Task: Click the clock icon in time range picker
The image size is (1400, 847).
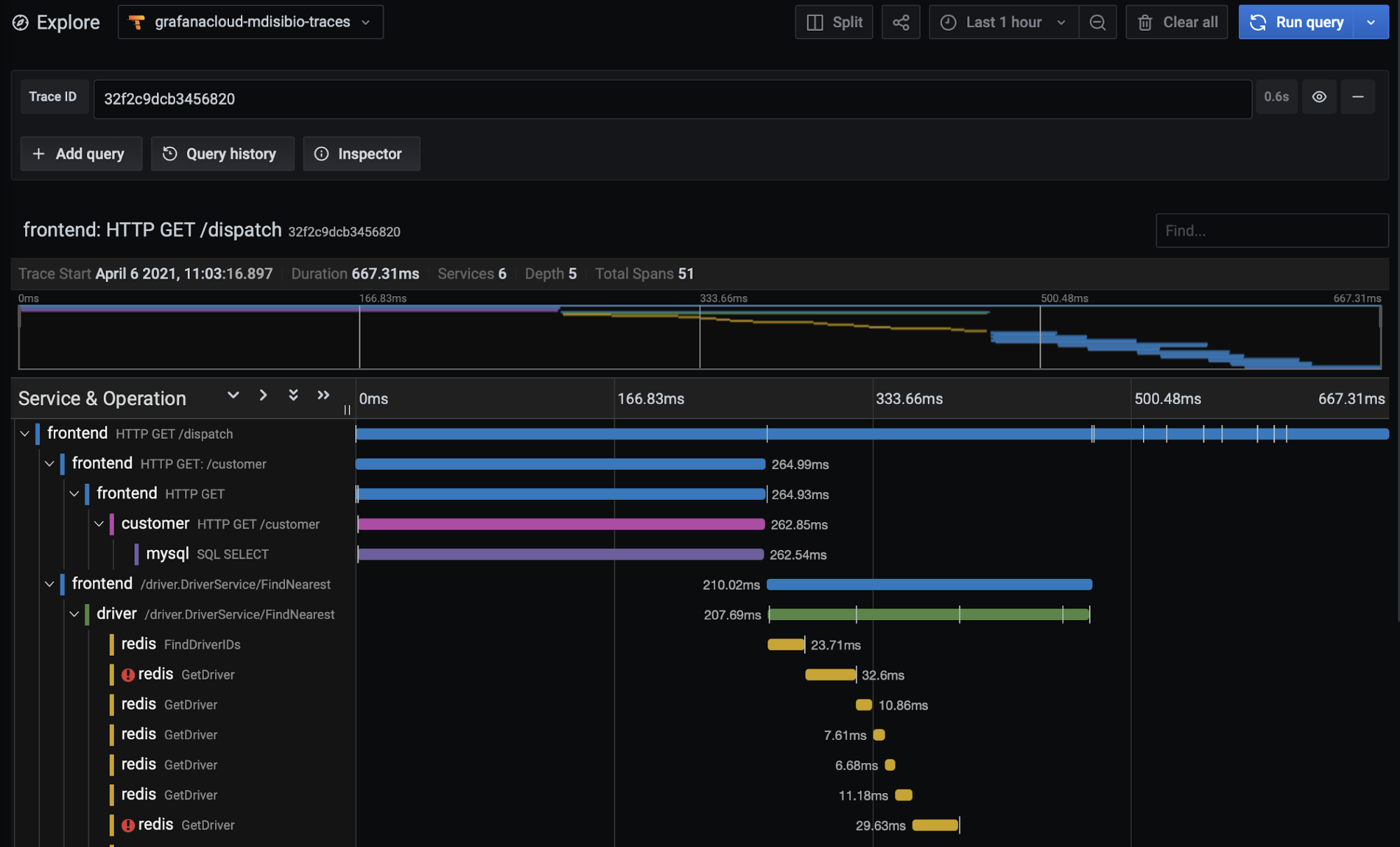Action: [x=948, y=22]
